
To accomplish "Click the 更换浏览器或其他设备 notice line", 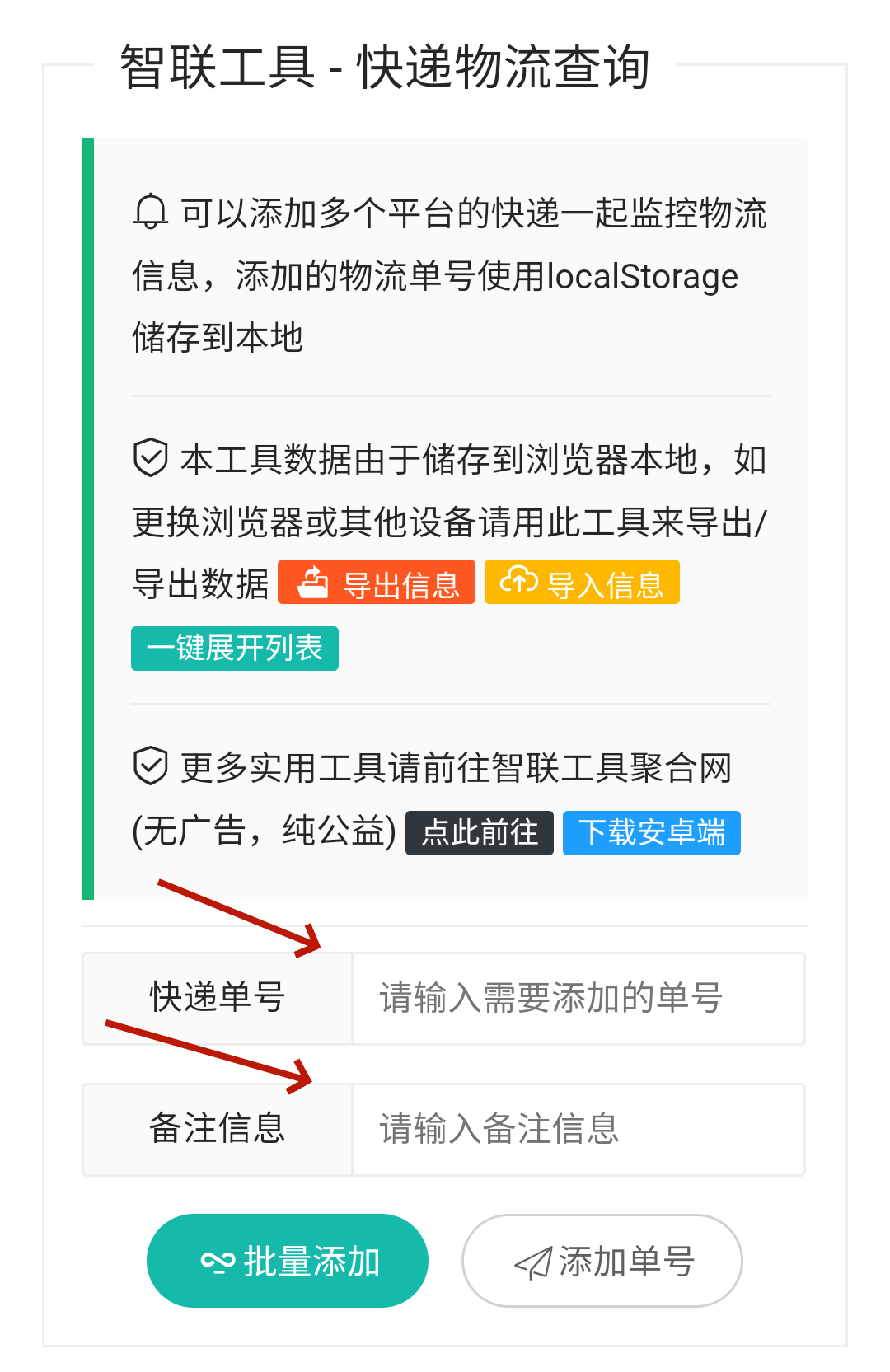I will (449, 522).
